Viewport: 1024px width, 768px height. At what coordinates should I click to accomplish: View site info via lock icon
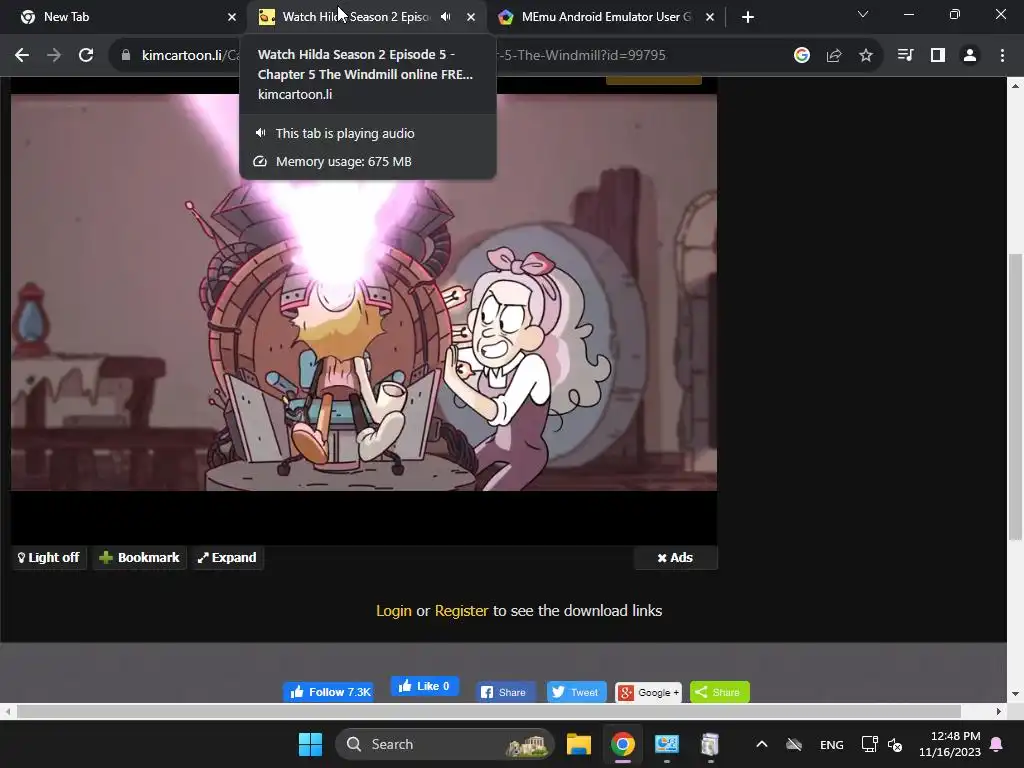point(126,56)
